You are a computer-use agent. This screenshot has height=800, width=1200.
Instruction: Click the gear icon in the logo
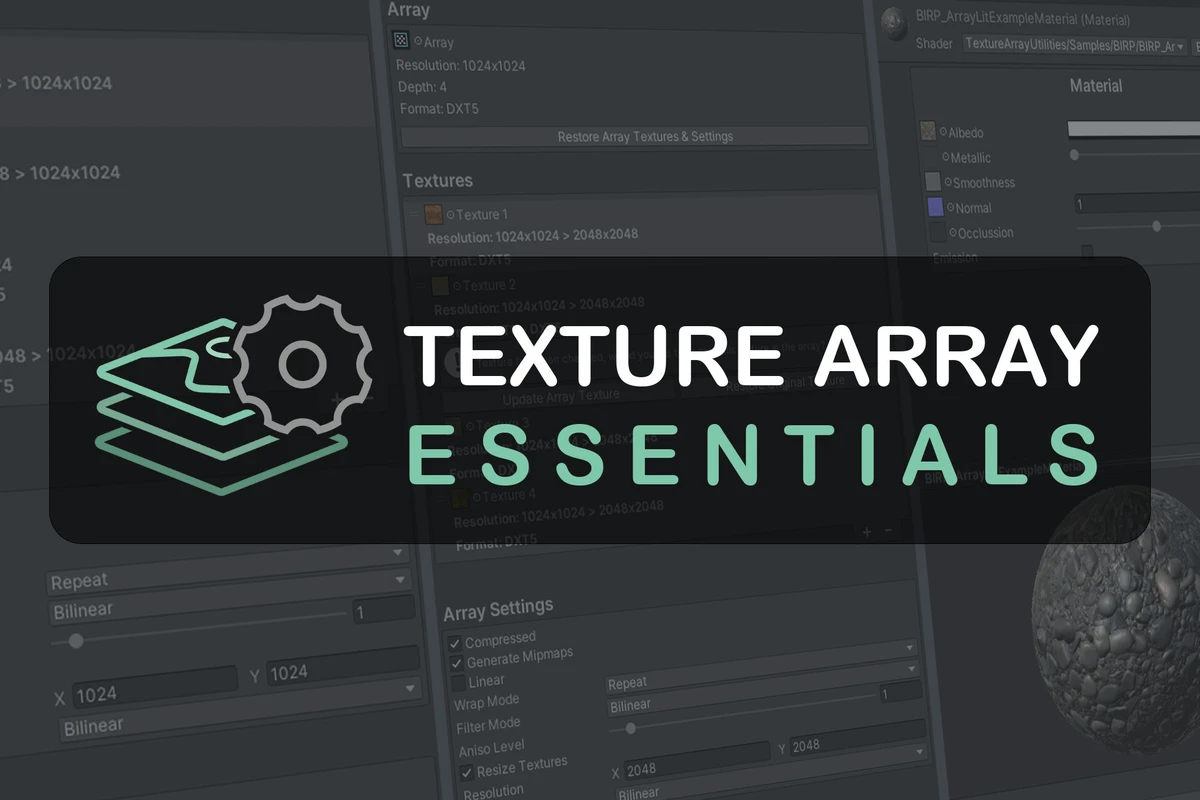[297, 365]
